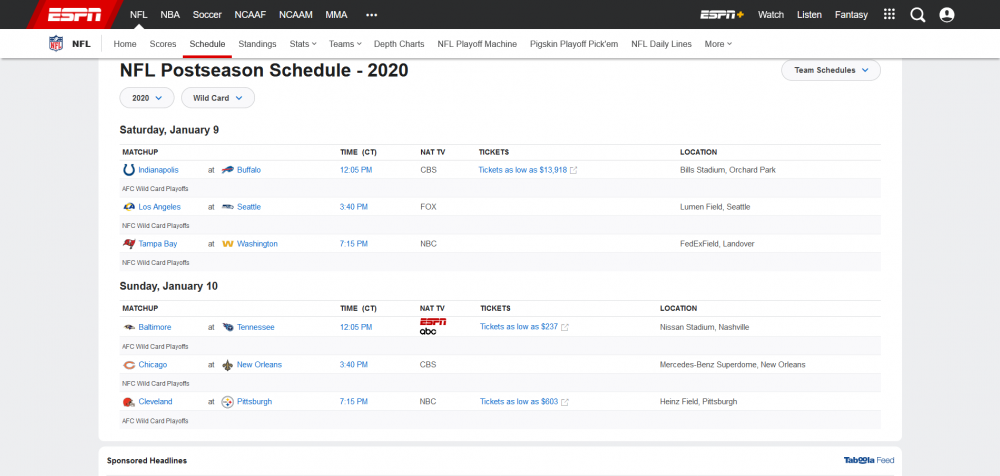Image resolution: width=1000 pixels, height=476 pixels.
Task: Click the Tampa Bay Buccaneers logo
Action: tap(129, 244)
